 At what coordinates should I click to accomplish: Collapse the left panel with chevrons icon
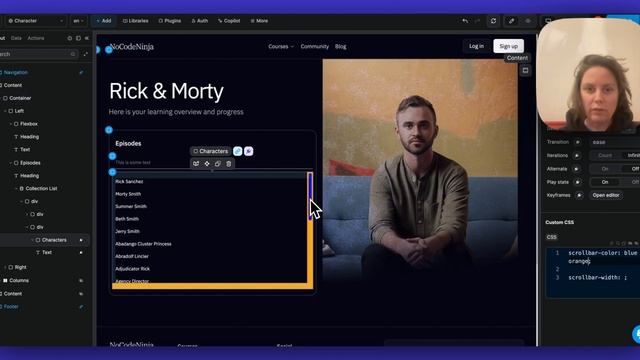tap(87, 38)
